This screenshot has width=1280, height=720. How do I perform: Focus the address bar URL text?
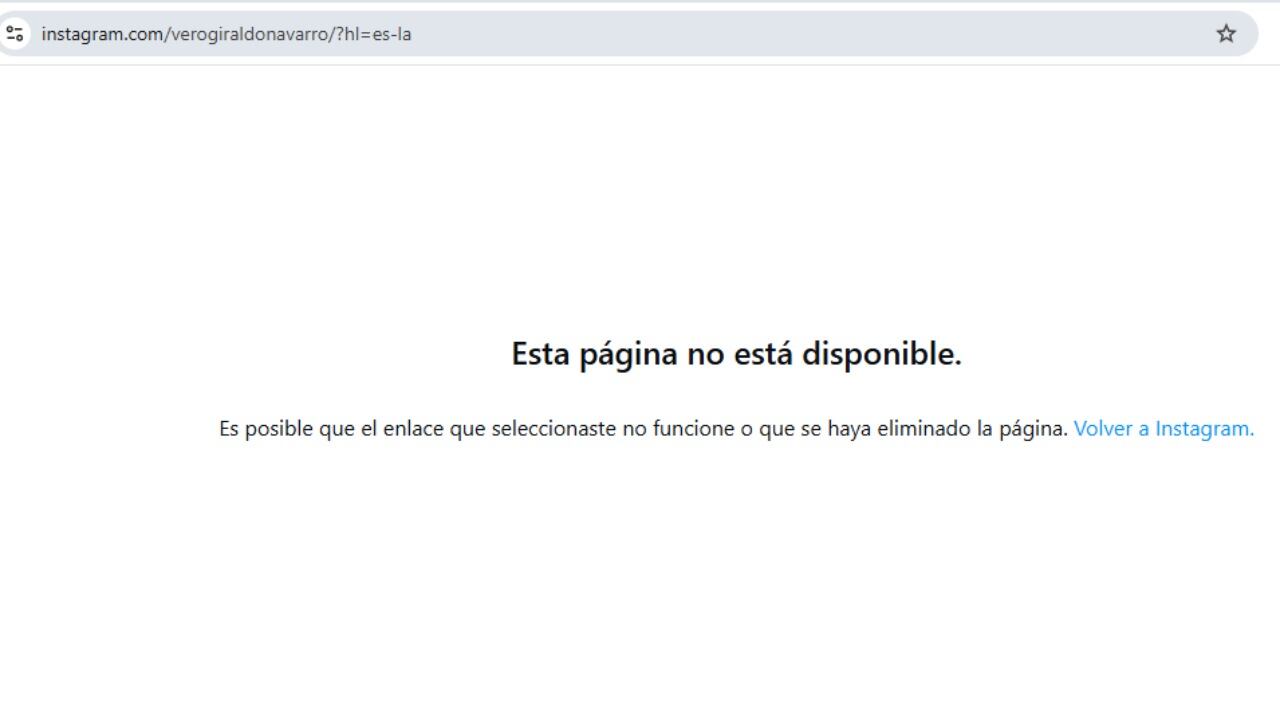click(226, 34)
